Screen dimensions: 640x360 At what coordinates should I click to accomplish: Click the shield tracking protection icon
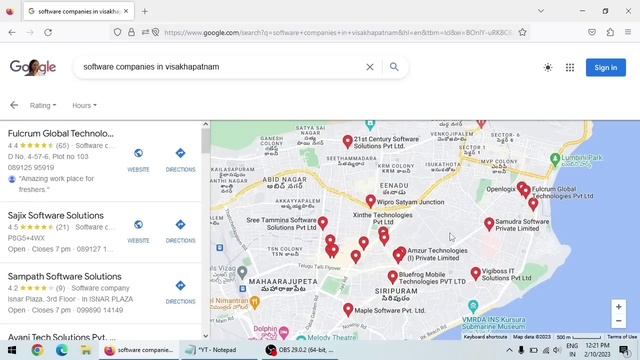point(118,32)
